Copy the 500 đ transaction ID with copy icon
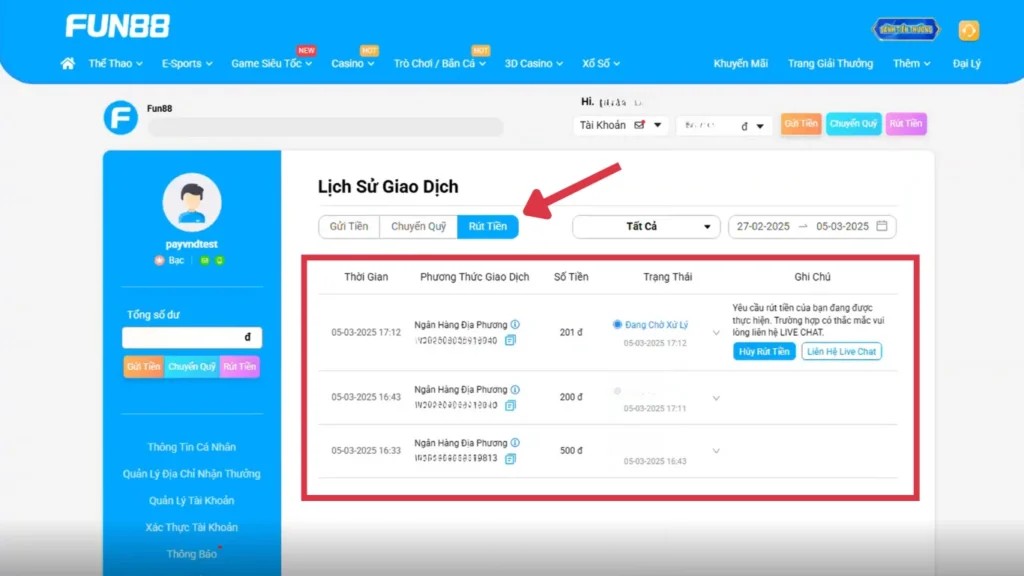The width and height of the screenshot is (1024, 576). pos(509,458)
